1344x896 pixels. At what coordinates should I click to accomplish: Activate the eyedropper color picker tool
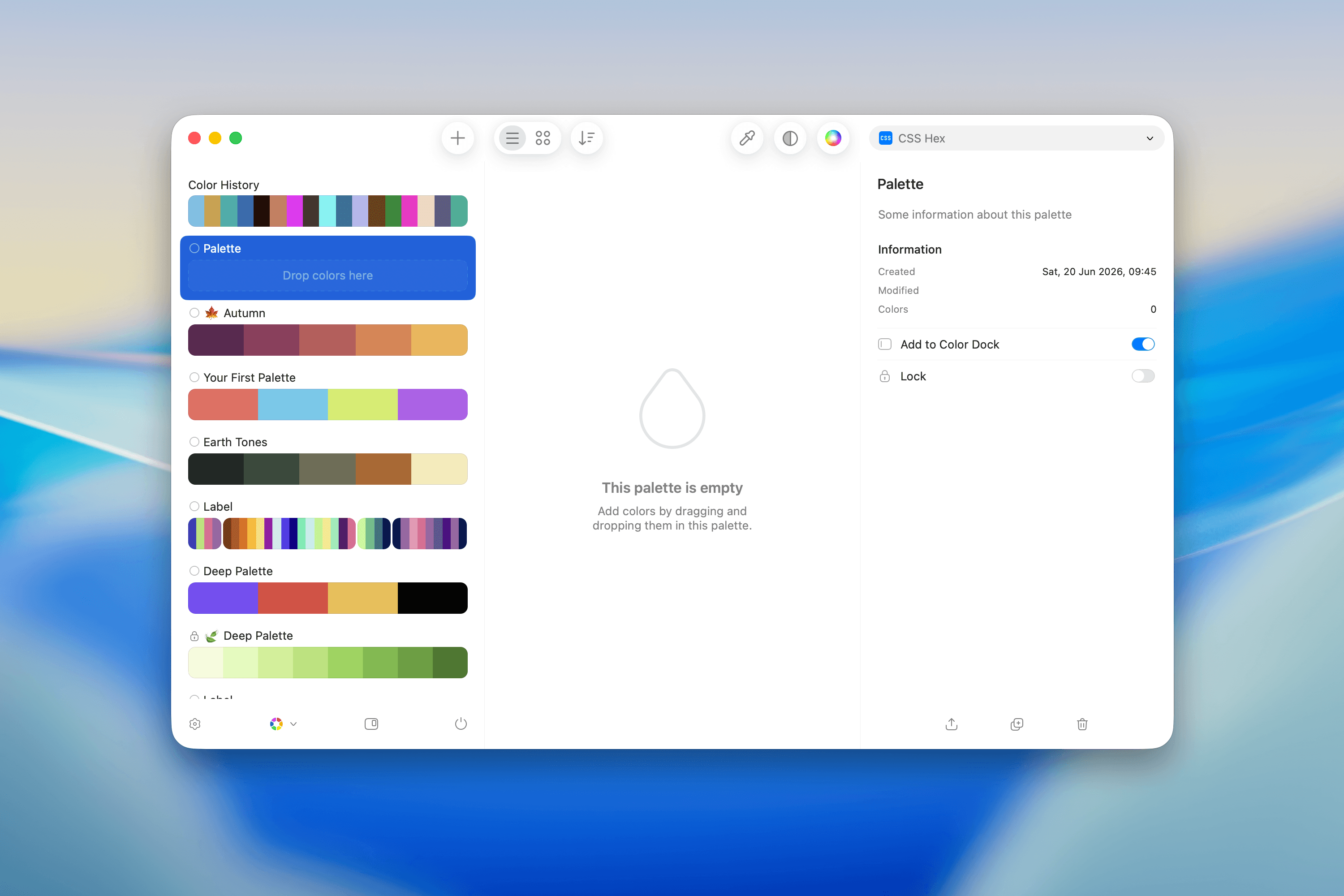click(747, 138)
